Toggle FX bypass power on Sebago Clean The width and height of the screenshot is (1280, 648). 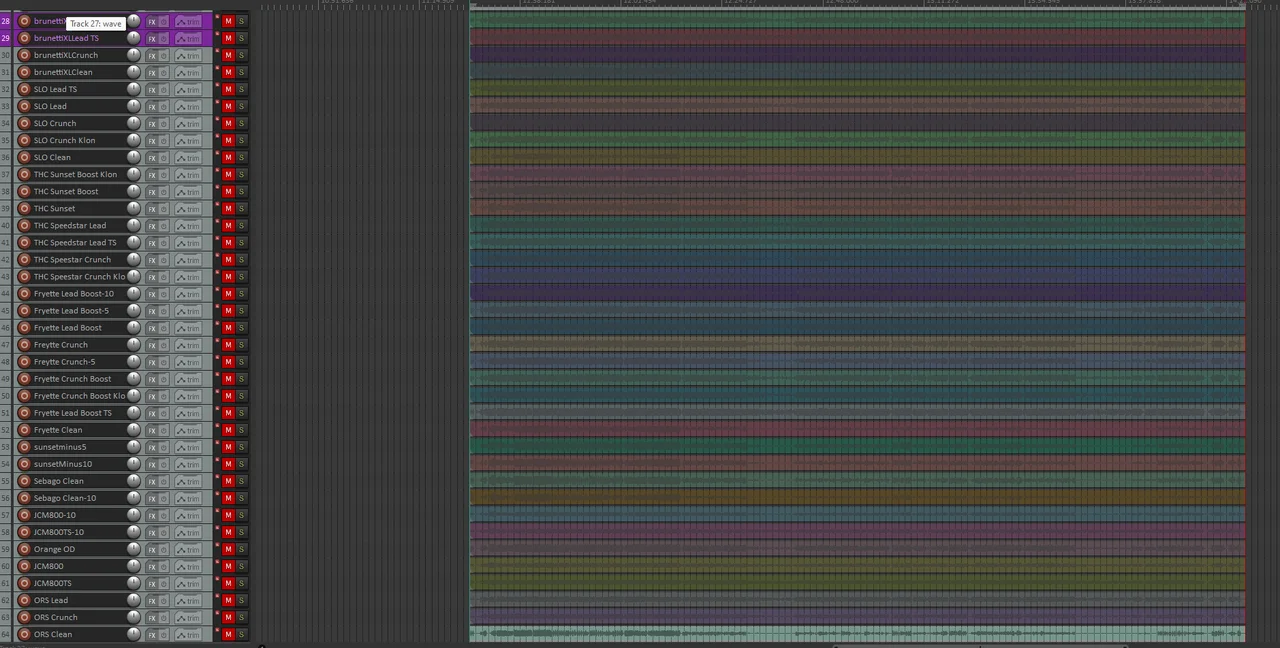tap(164, 481)
